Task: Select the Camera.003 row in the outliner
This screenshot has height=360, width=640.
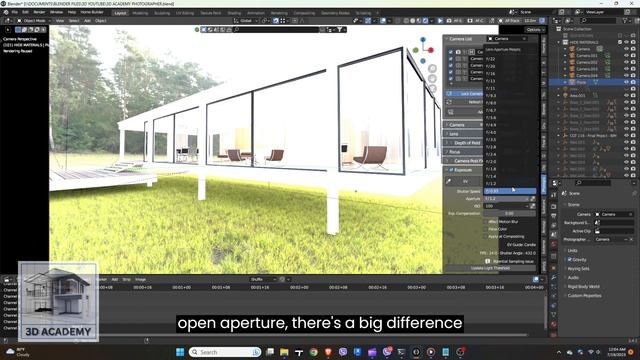Action: 587,69
